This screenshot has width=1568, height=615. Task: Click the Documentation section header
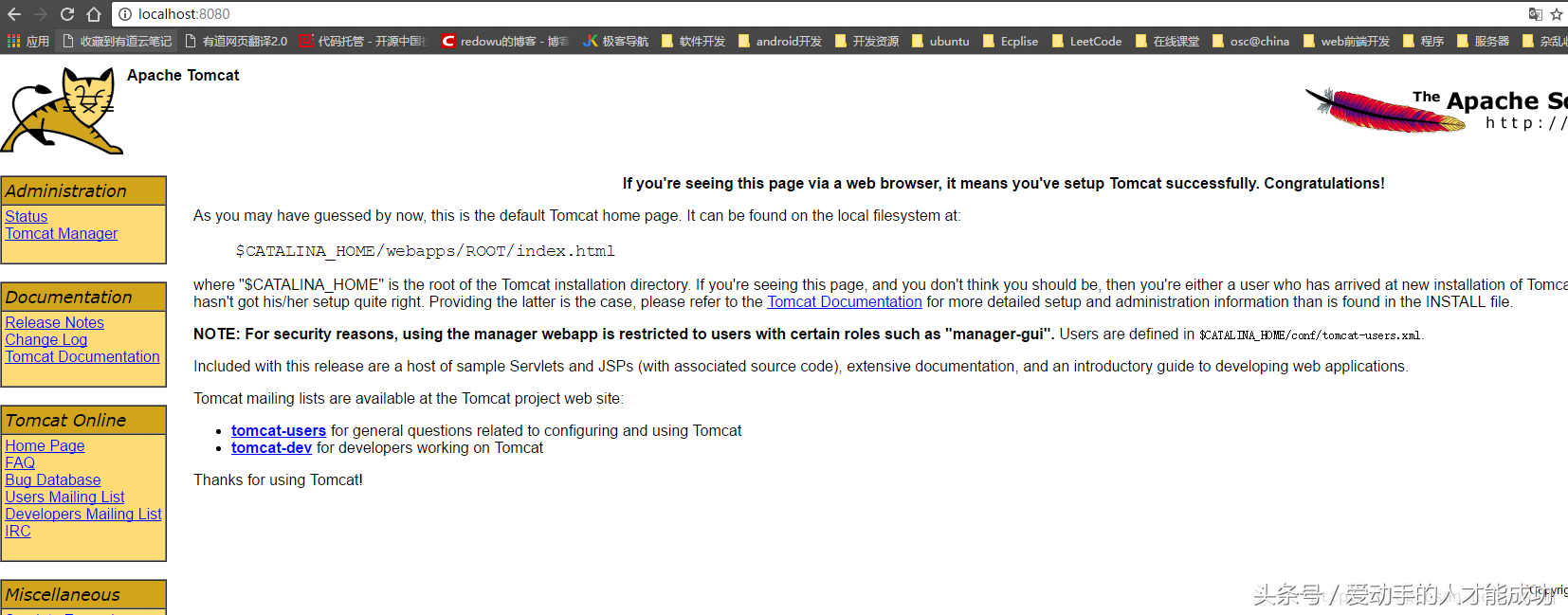click(83, 298)
